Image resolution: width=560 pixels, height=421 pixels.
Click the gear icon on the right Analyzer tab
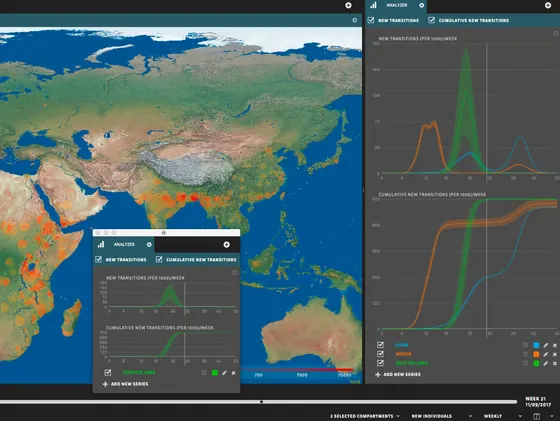(x=422, y=5)
